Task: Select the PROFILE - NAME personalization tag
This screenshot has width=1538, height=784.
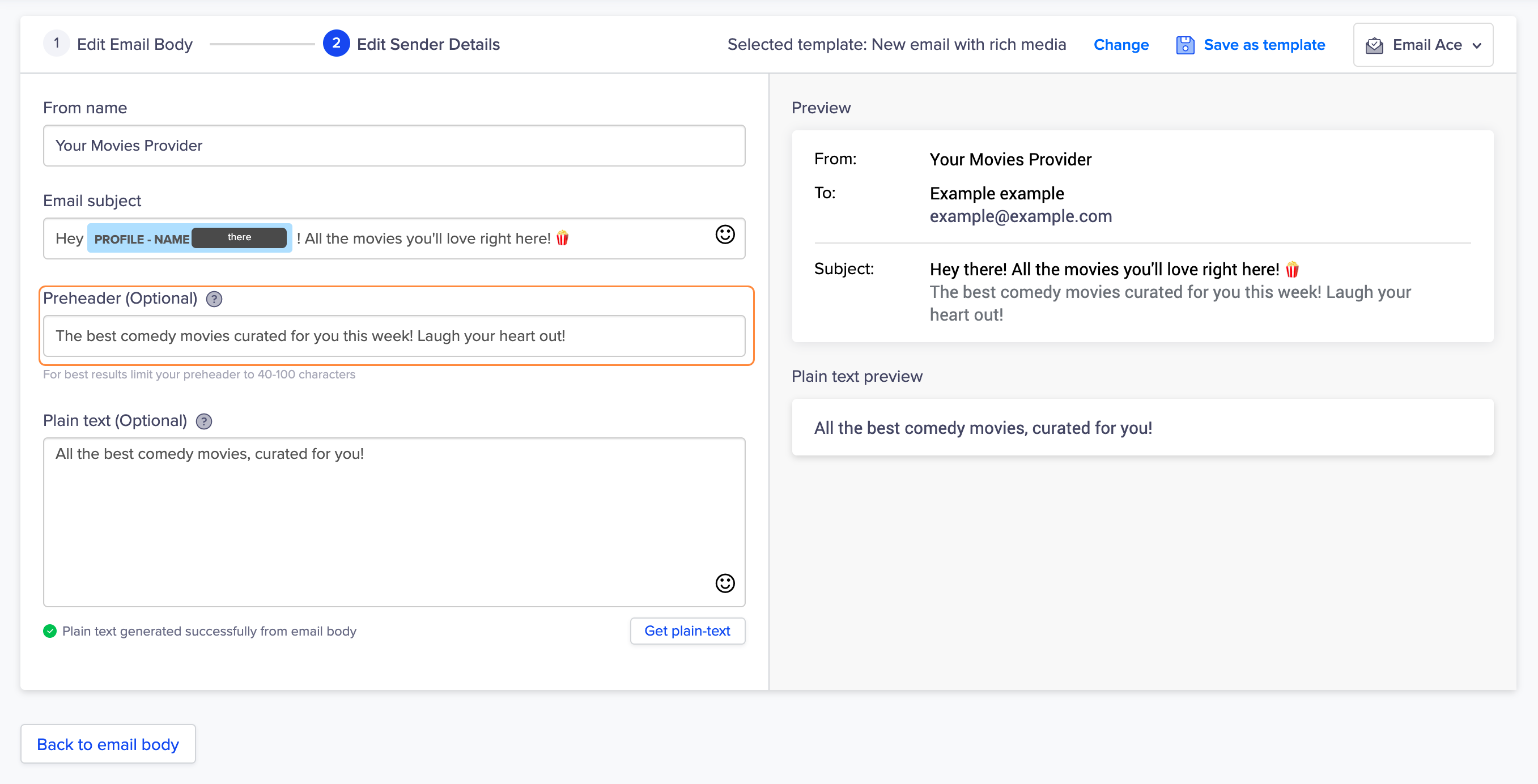Action: (142, 238)
